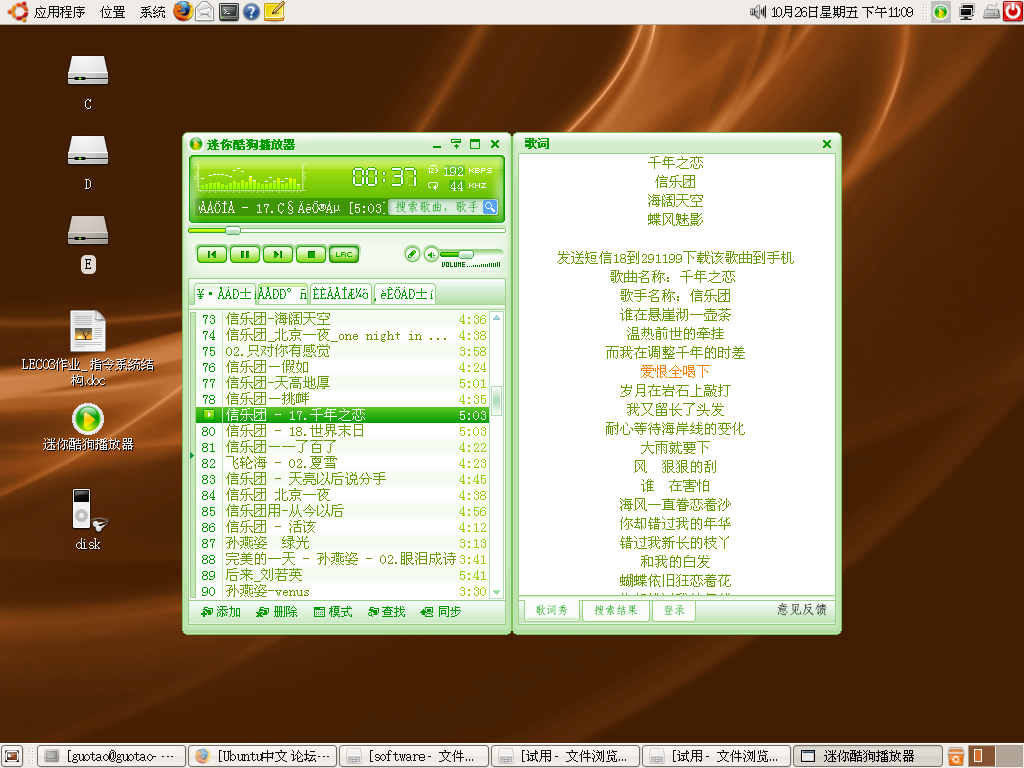Select the playing row 千年之恋
1024x768 pixels.
pyautogui.click(x=343, y=415)
